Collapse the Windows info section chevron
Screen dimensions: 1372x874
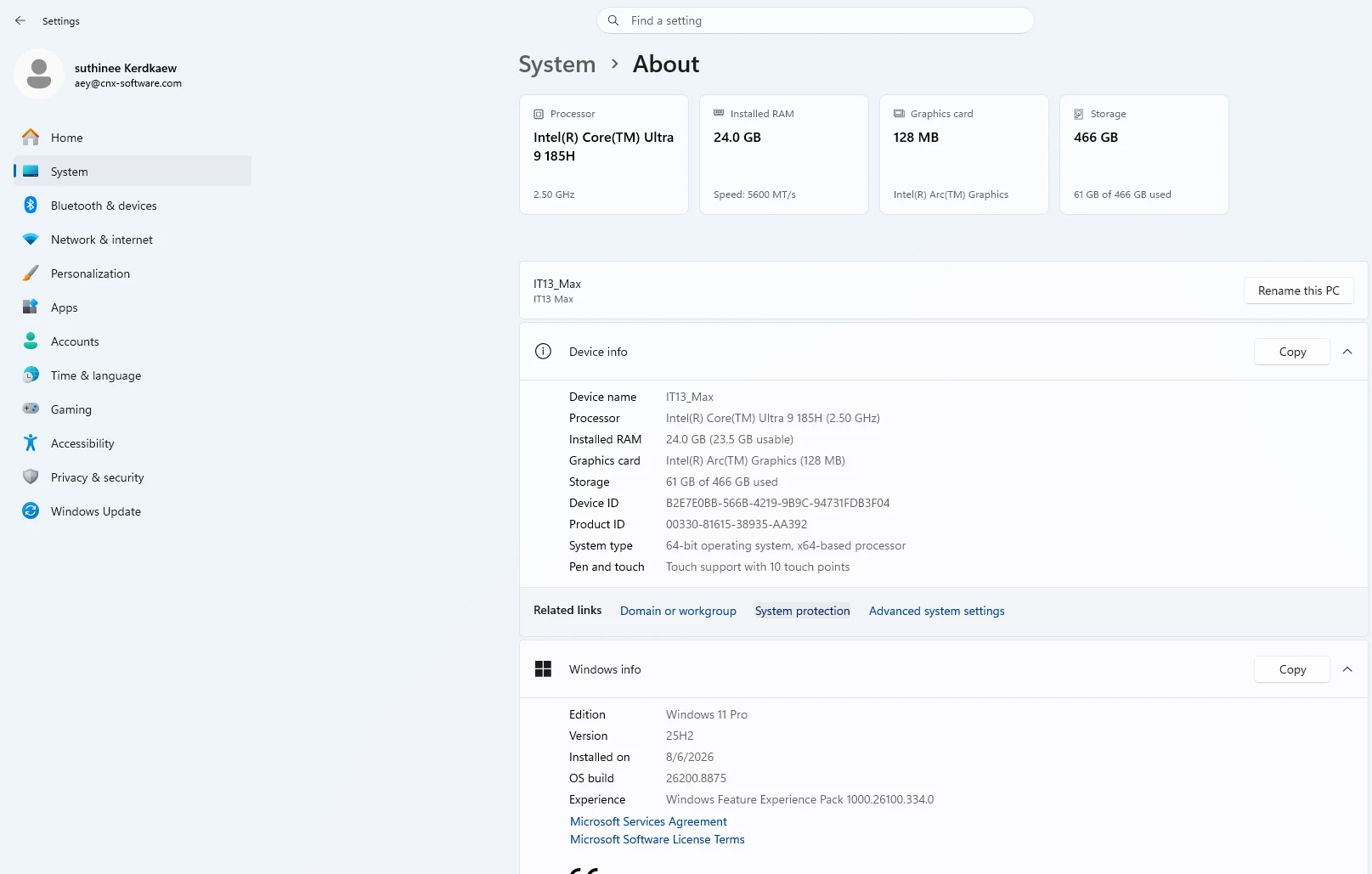[1347, 669]
